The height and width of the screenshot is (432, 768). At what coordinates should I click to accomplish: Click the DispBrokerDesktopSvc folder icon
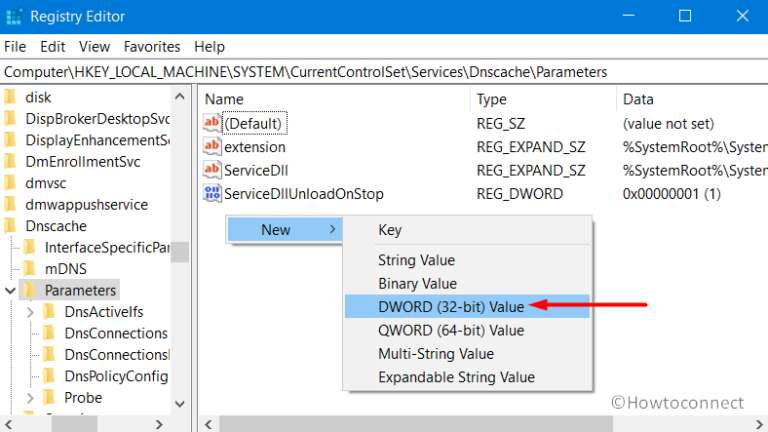[x=10, y=119]
